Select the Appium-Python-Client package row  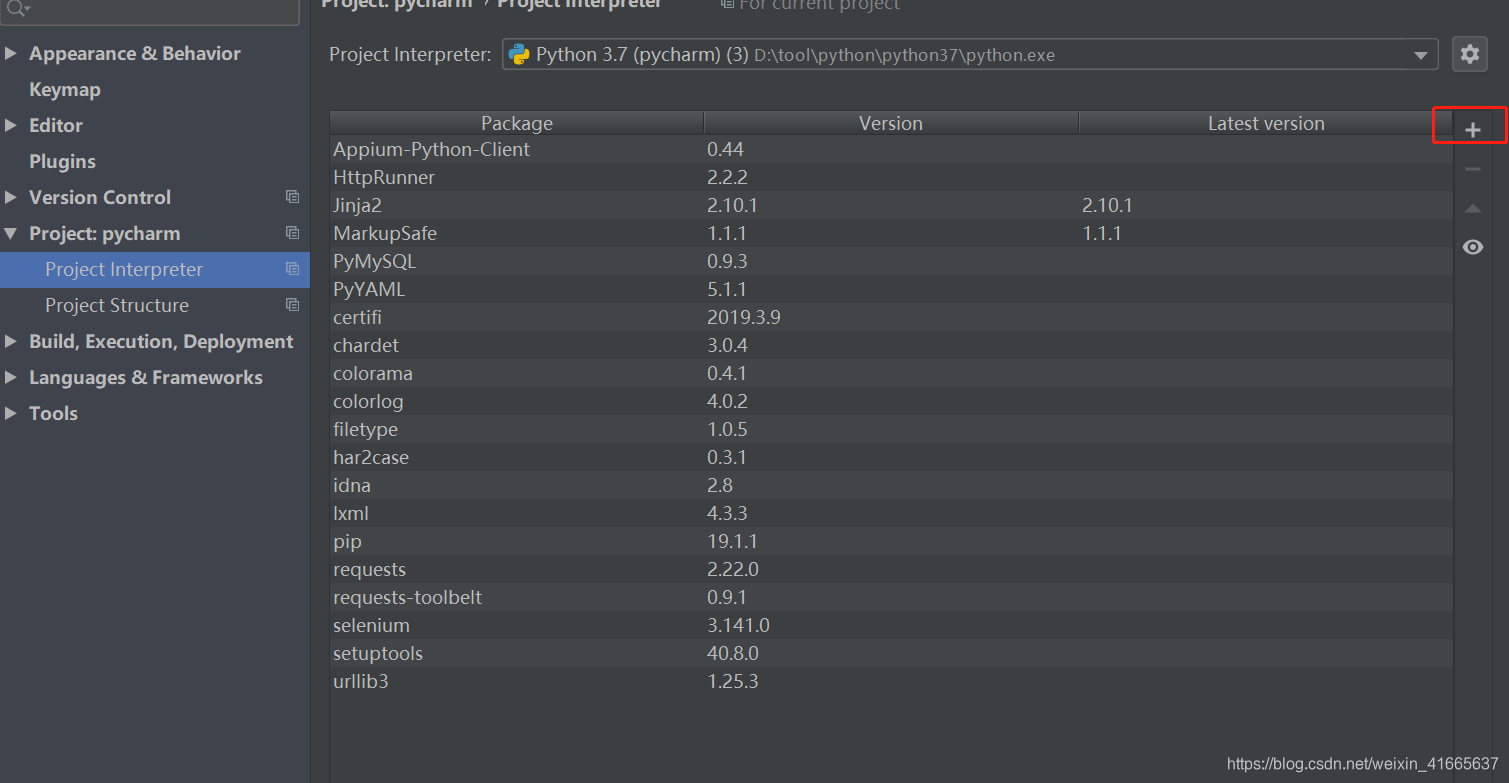click(x=892, y=149)
